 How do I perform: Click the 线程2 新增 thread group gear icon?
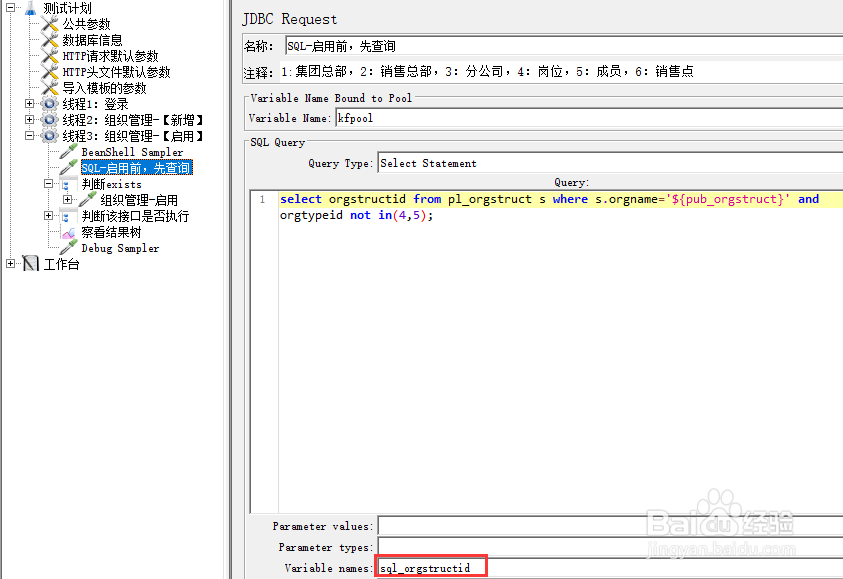49,120
